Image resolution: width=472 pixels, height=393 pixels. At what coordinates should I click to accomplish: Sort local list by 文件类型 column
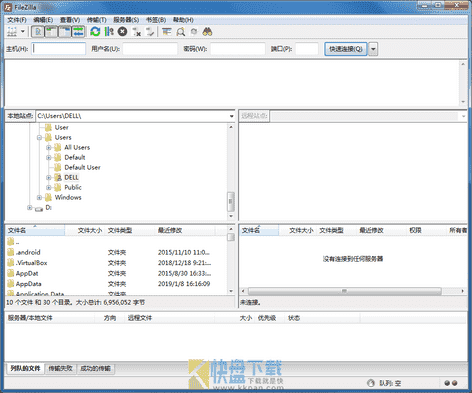pyautogui.click(x=130, y=230)
